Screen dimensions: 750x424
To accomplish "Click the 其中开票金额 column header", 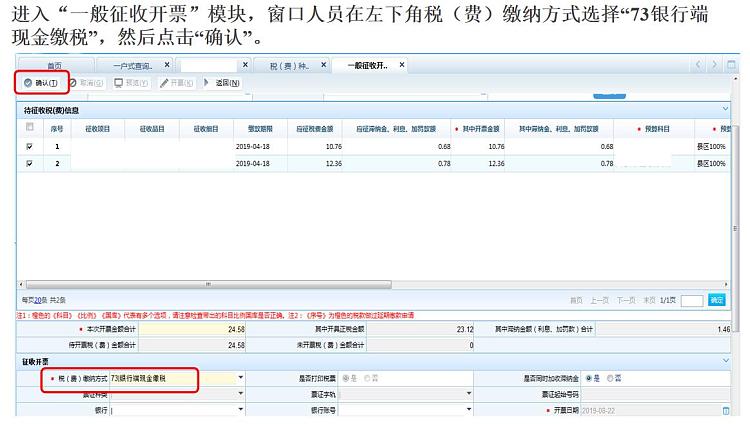I will pyautogui.click(x=477, y=129).
